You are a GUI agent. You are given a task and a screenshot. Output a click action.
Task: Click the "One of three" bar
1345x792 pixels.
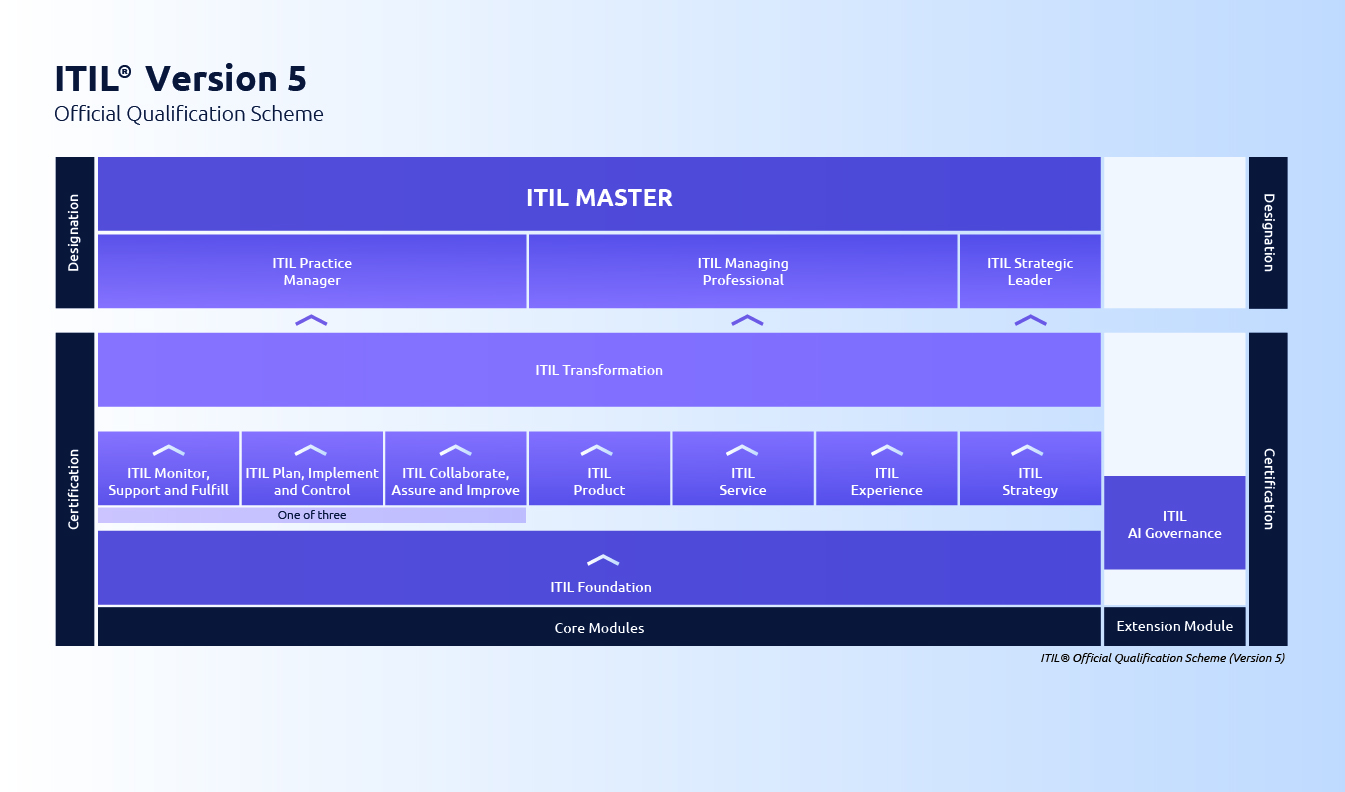312,515
